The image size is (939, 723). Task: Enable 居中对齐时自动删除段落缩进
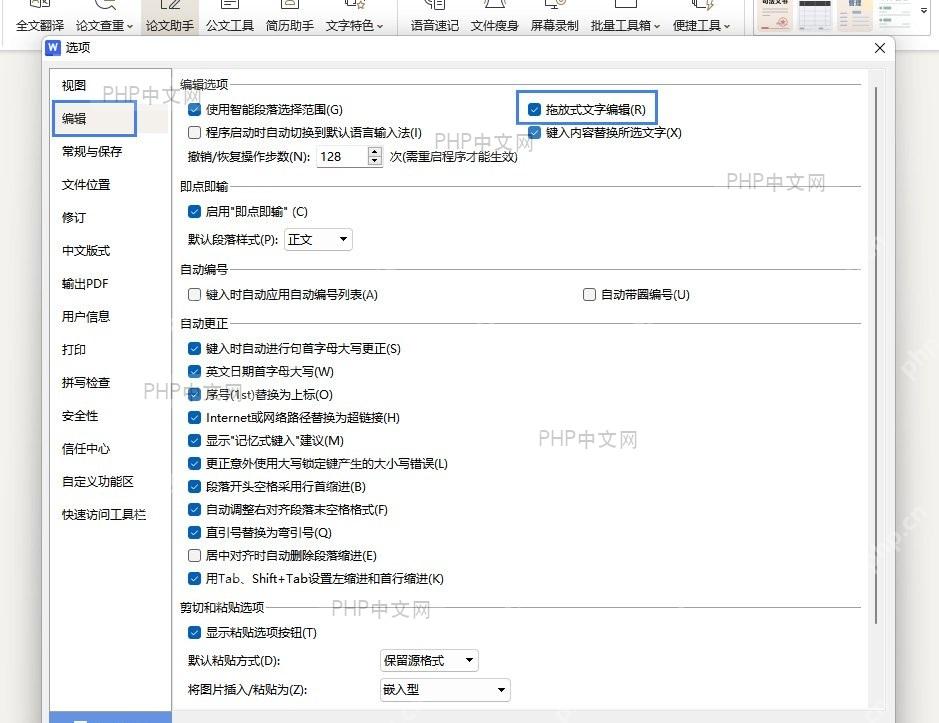pyautogui.click(x=194, y=556)
